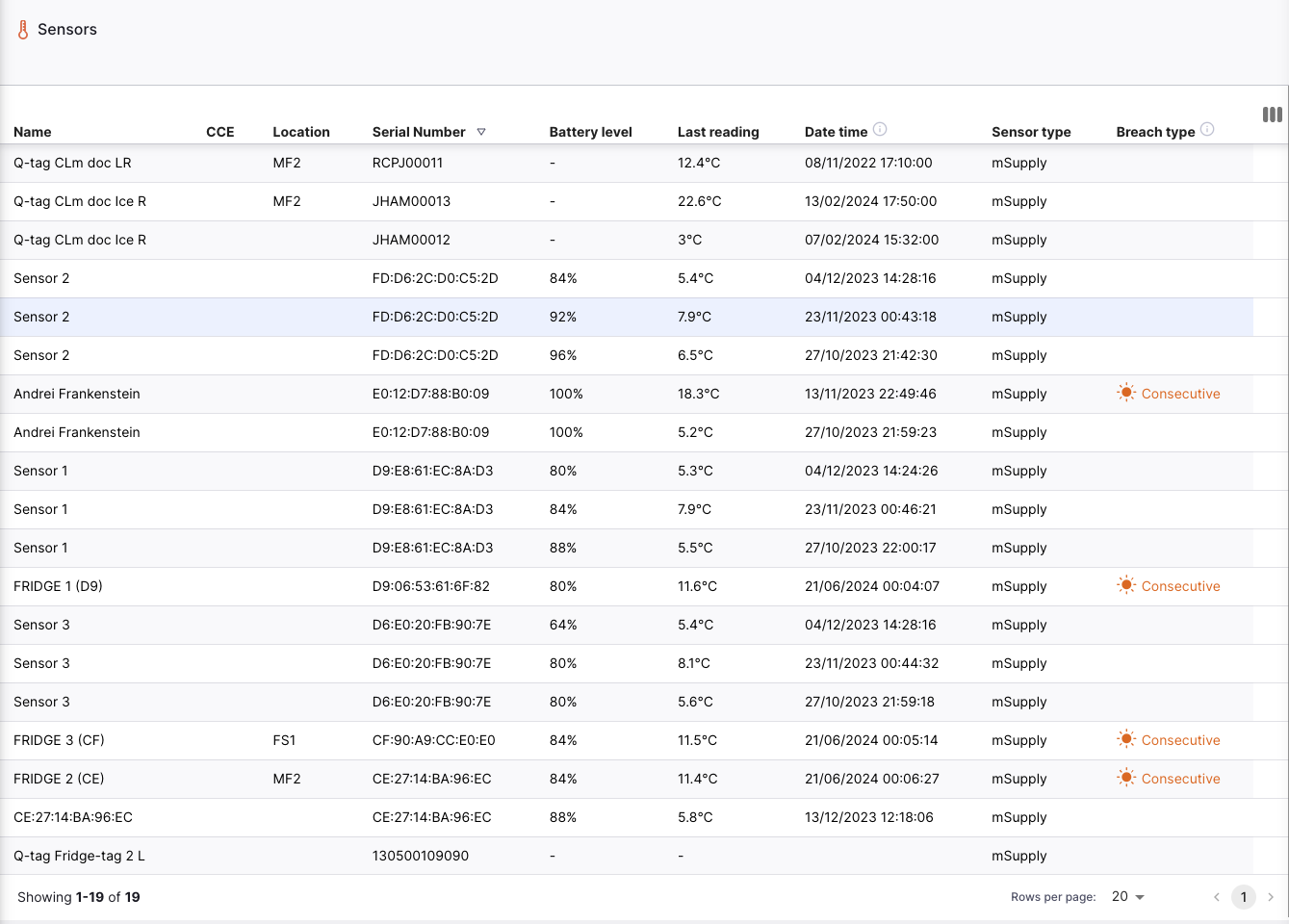The image size is (1289, 924).
Task: Click Consecutive label in FRIDGE 3 (CF) row
Action: tap(1180, 740)
